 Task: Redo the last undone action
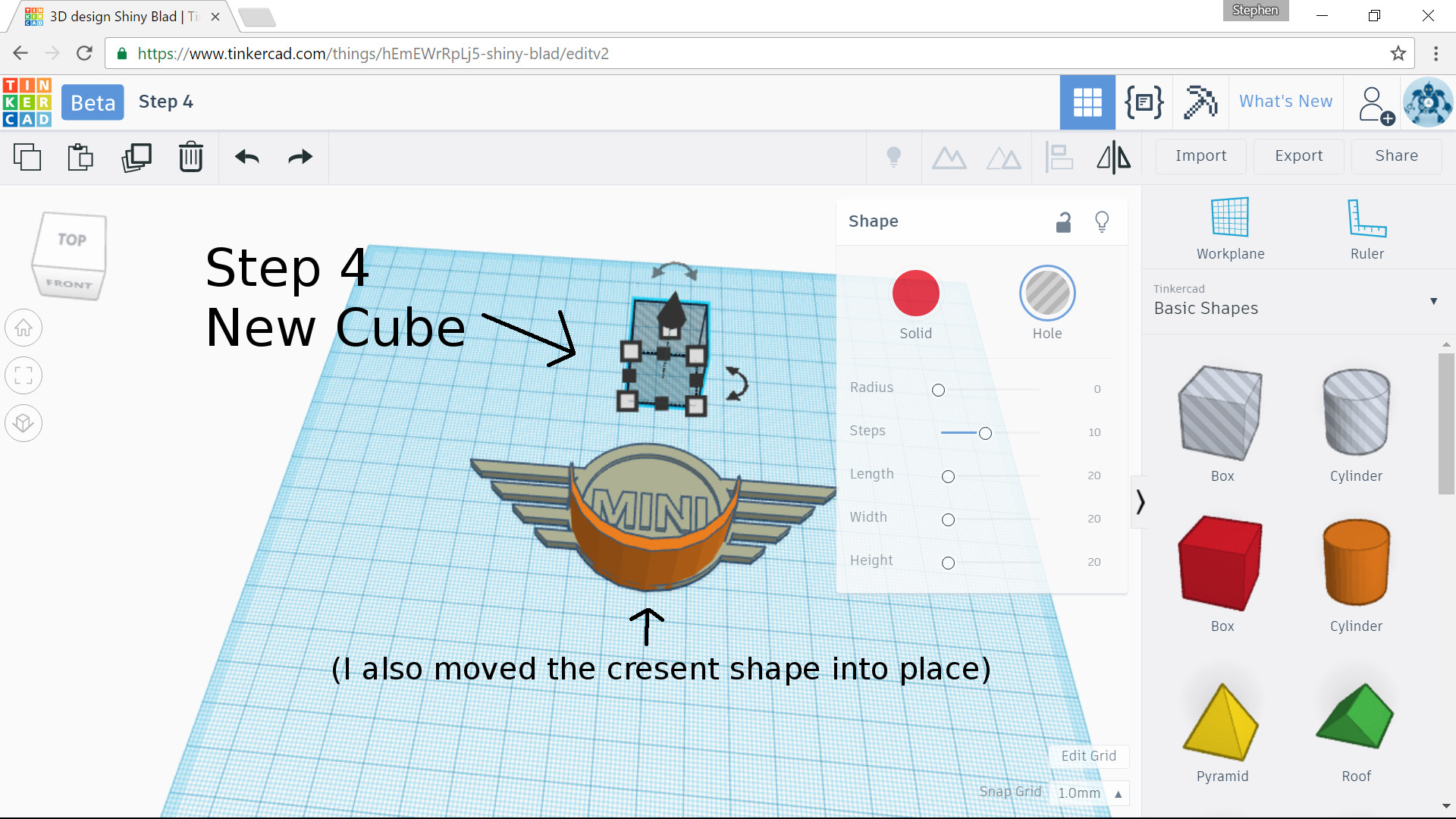coord(300,157)
